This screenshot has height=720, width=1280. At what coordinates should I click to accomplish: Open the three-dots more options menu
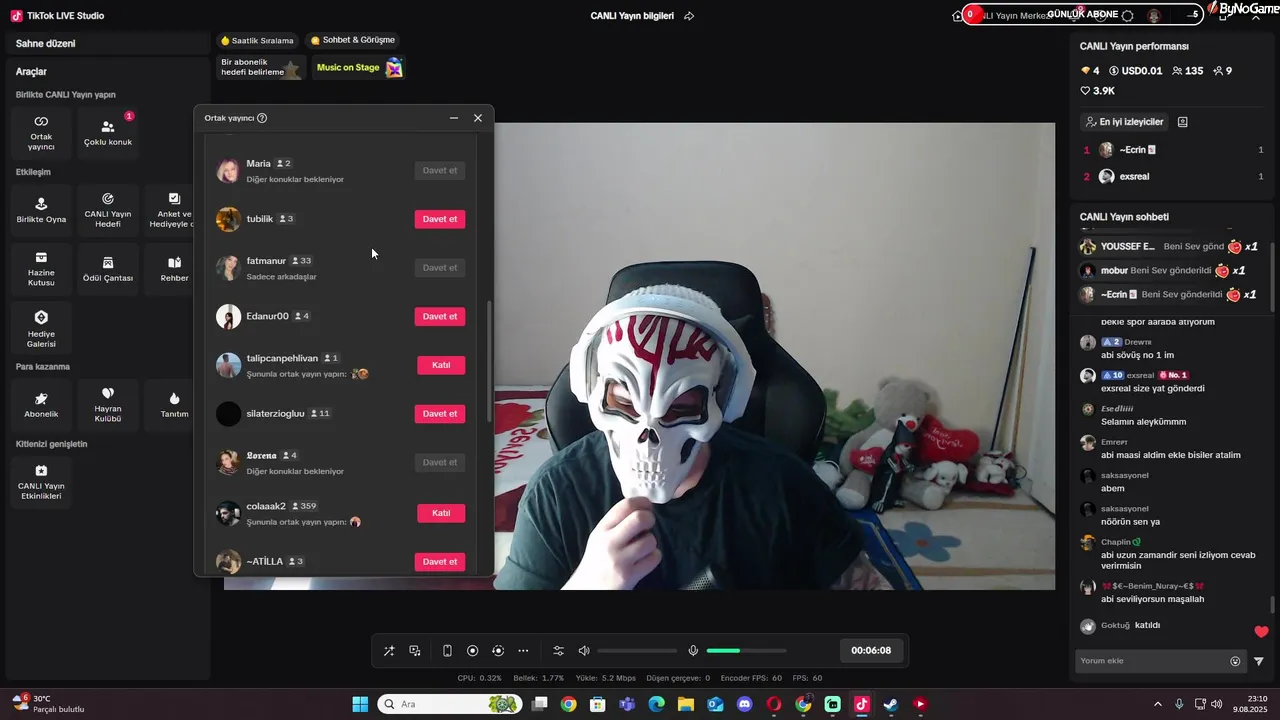[x=523, y=651]
